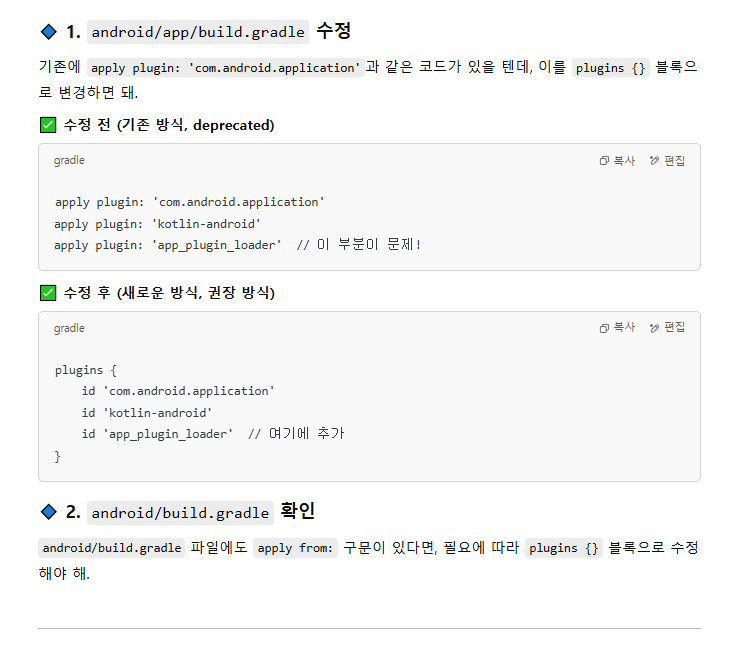Screen dimensions: 730x647
Task: Click the 편집 label in second code block
Action: click(x=675, y=328)
